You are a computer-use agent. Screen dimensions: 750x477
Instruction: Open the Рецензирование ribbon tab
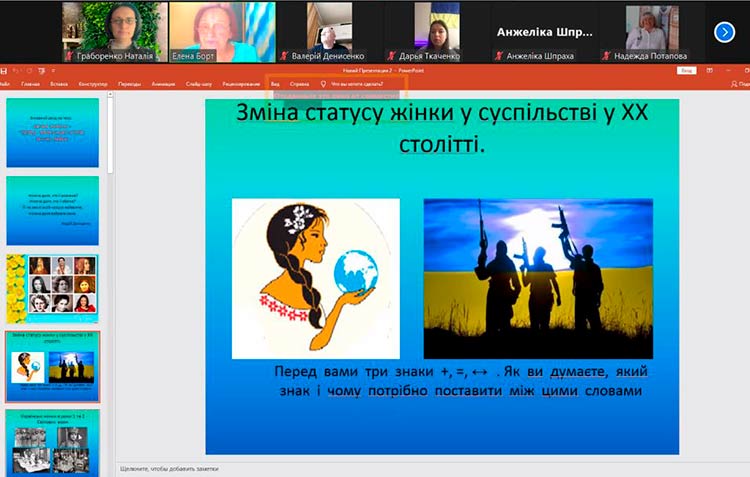(241, 84)
